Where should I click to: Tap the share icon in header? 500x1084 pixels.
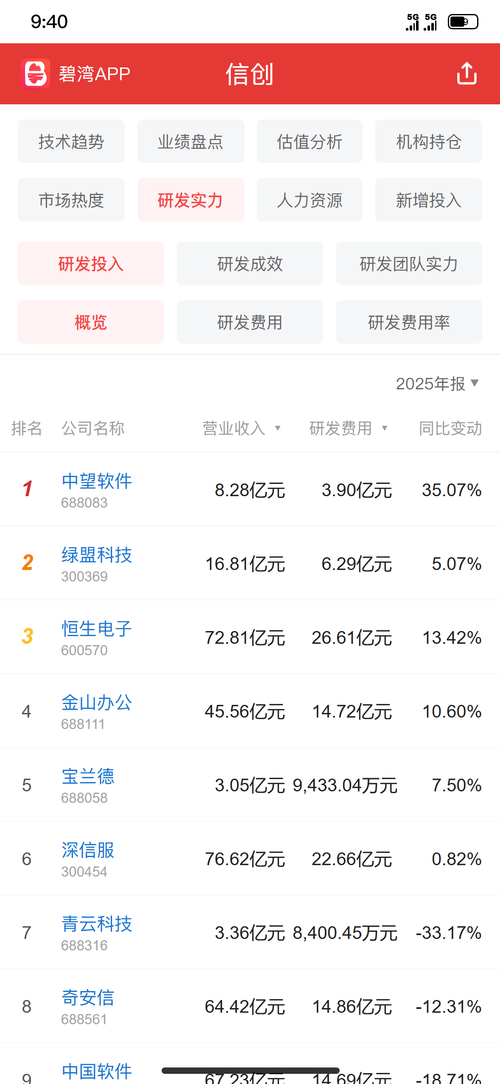click(x=467, y=73)
